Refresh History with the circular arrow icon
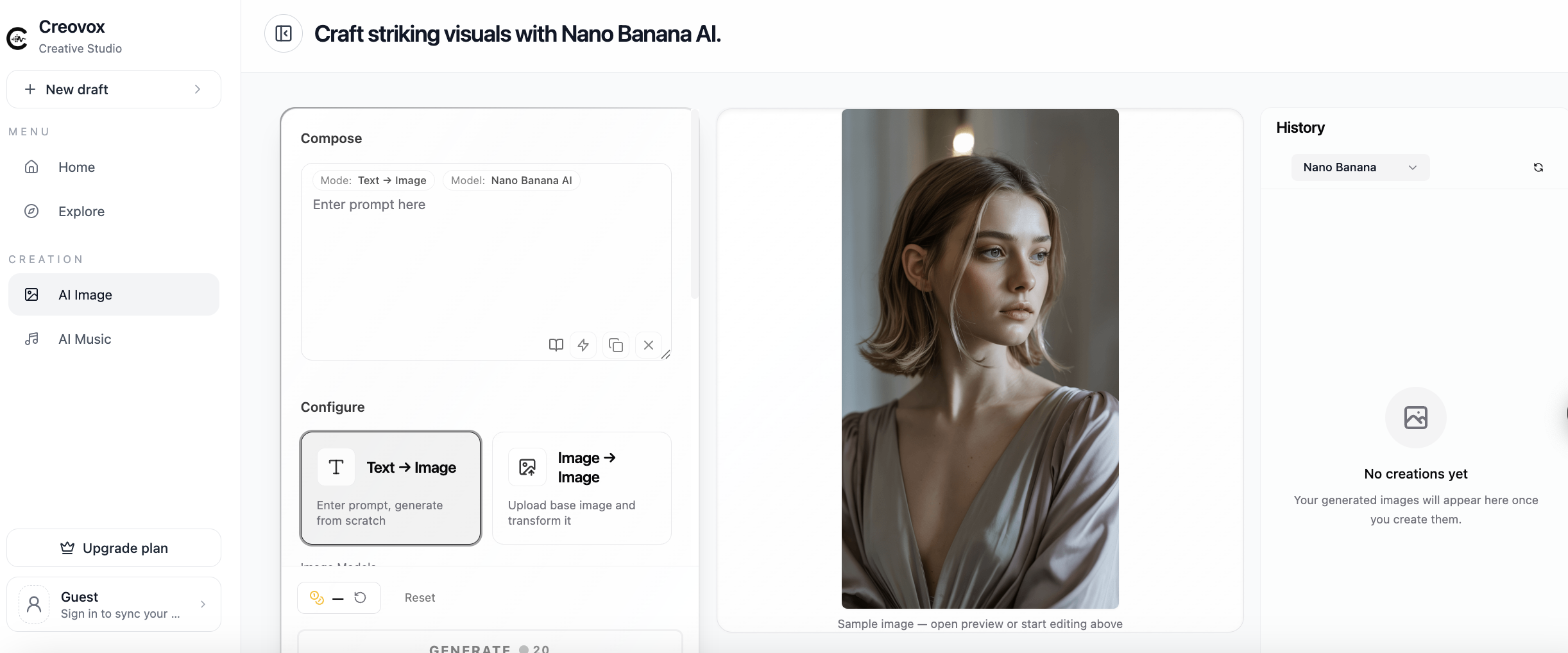 pyautogui.click(x=1538, y=167)
